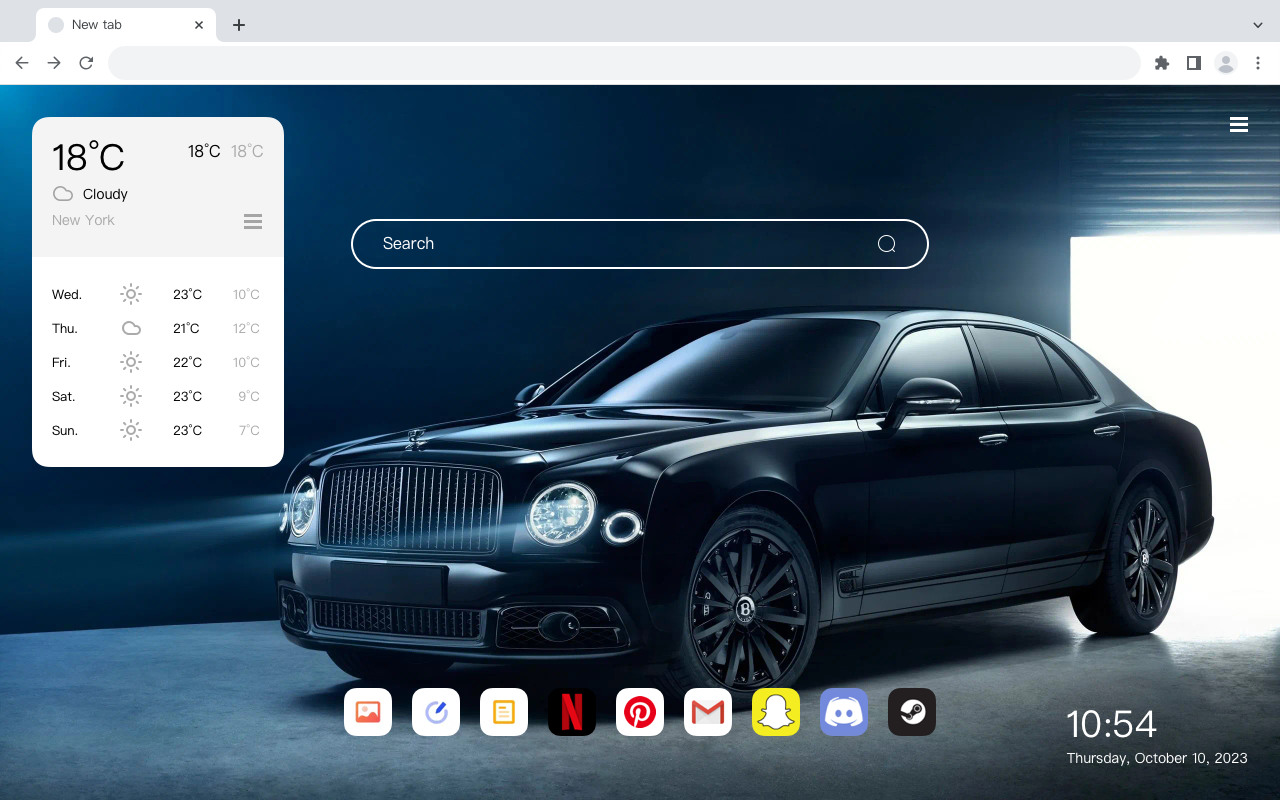The height and width of the screenshot is (800, 1280).
Task: Click the 7°C low for Sunday
Action: tap(249, 431)
